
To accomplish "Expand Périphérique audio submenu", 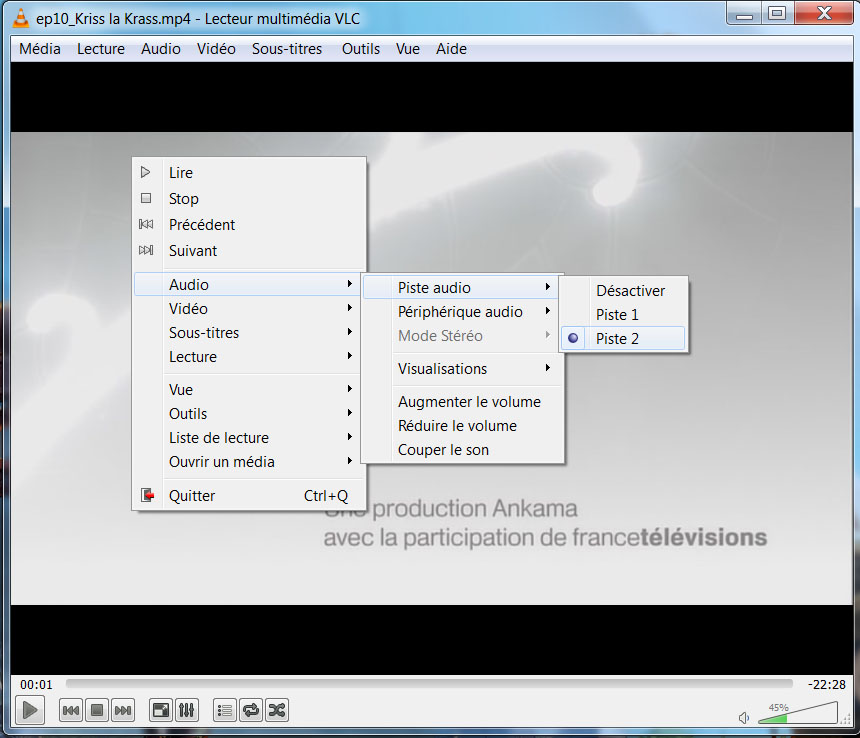I will point(462,312).
